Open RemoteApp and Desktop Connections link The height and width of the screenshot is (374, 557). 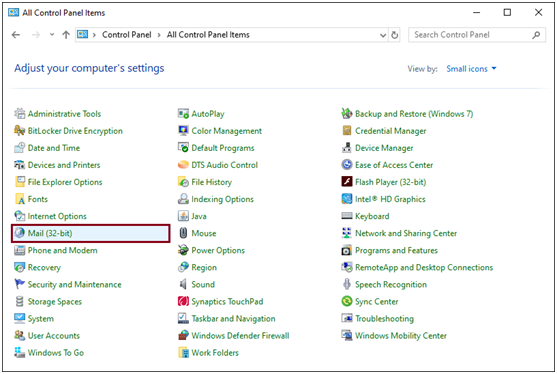click(x=424, y=267)
